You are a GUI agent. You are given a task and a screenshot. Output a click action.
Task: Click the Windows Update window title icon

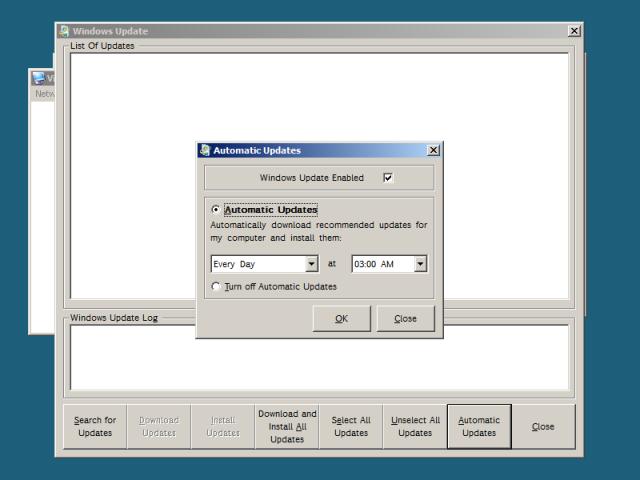(64, 31)
